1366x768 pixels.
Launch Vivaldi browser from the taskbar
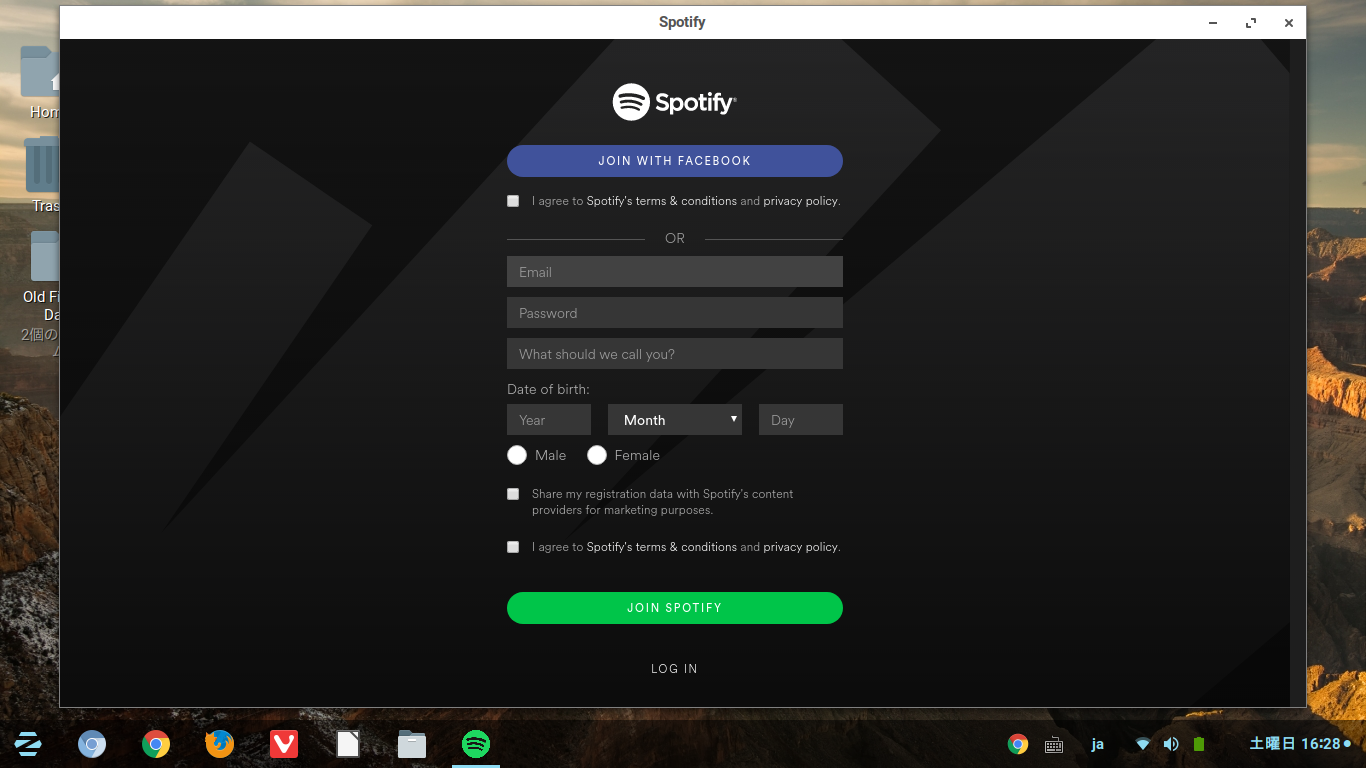tap(284, 744)
